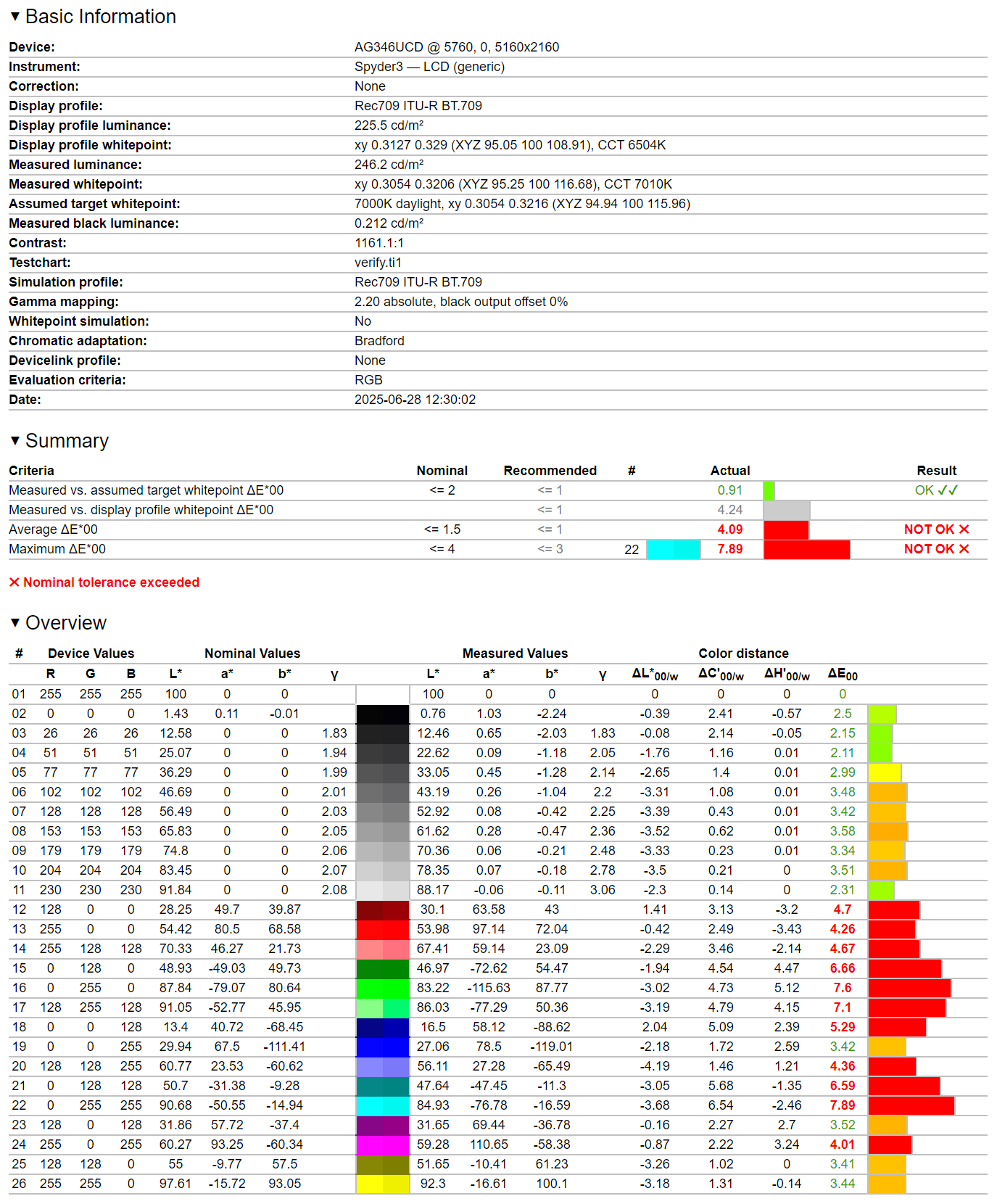Click the green OK checkmarks in Summary
This screenshot has height=1204, width=997.
click(x=947, y=490)
